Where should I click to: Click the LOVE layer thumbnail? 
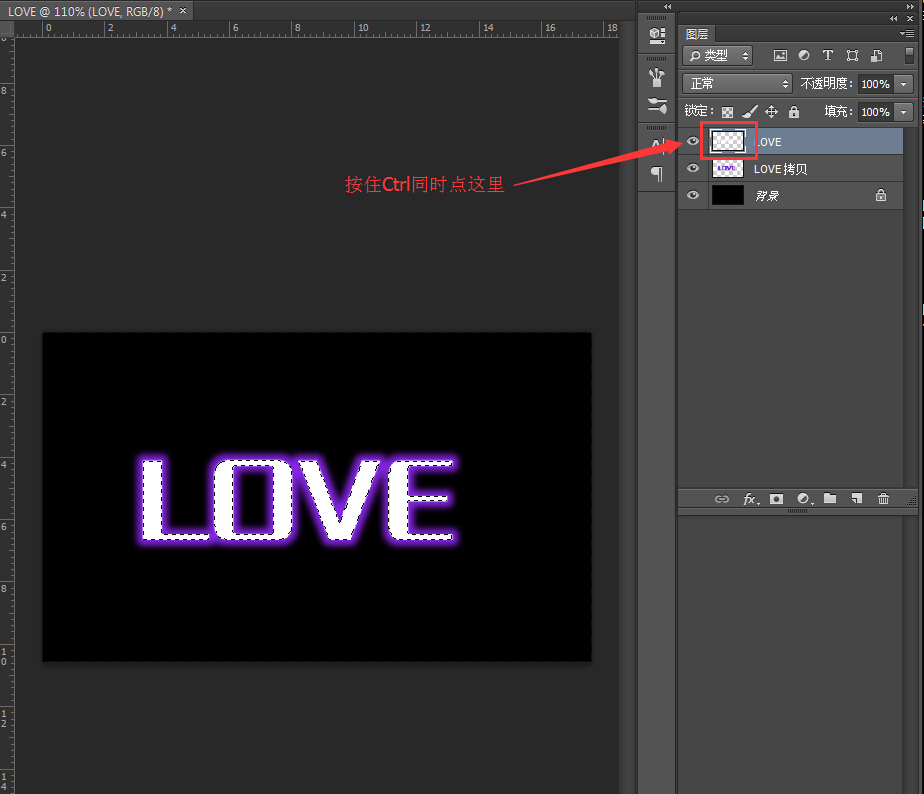click(727, 142)
